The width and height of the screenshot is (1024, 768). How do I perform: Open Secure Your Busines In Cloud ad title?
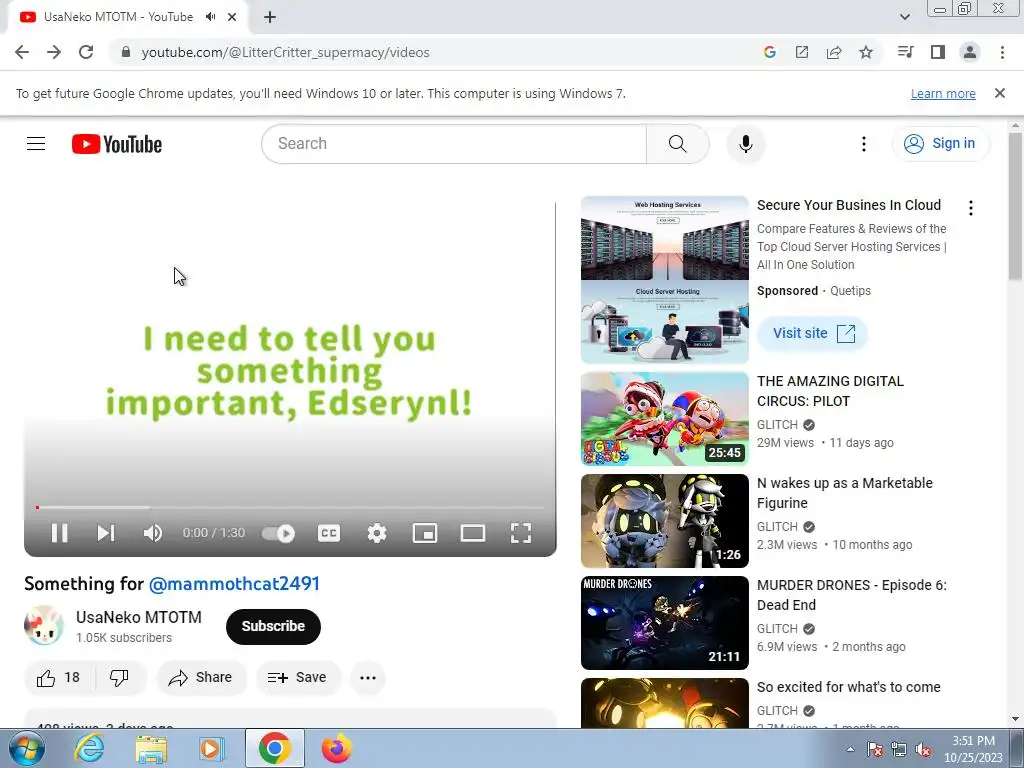click(848, 205)
